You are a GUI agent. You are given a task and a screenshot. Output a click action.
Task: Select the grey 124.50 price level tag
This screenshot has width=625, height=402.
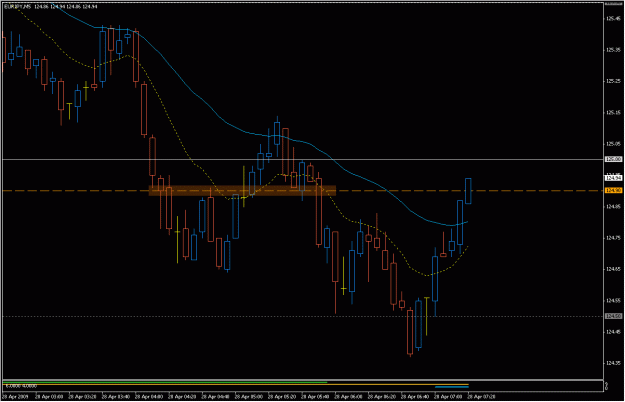(x=613, y=316)
